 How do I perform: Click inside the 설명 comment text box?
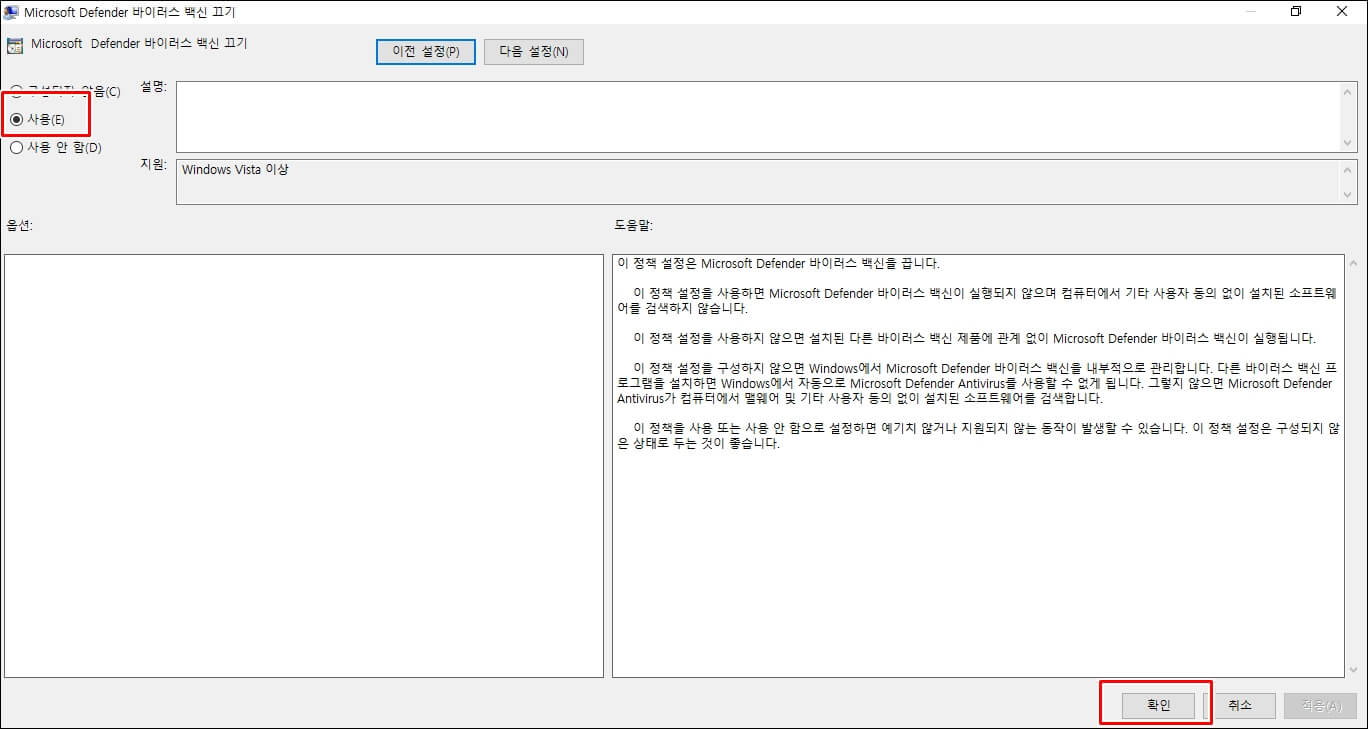tap(758, 117)
